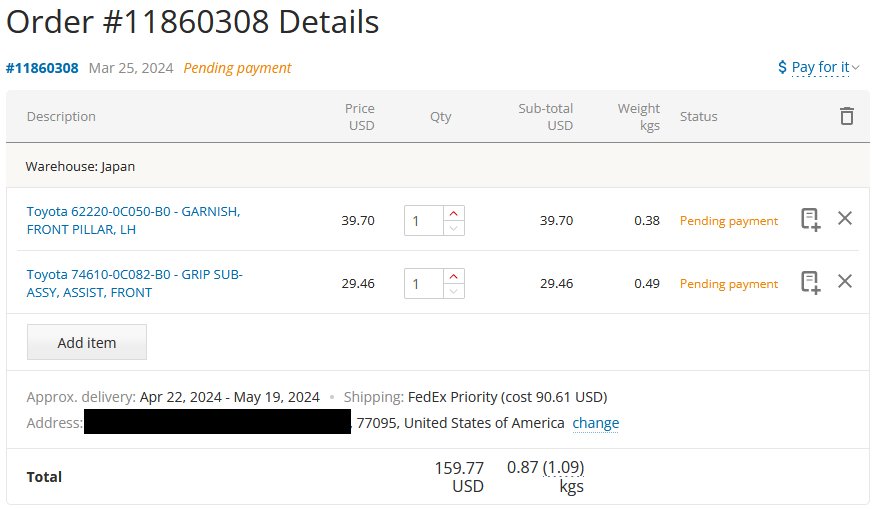Click the Add item button

[87, 342]
